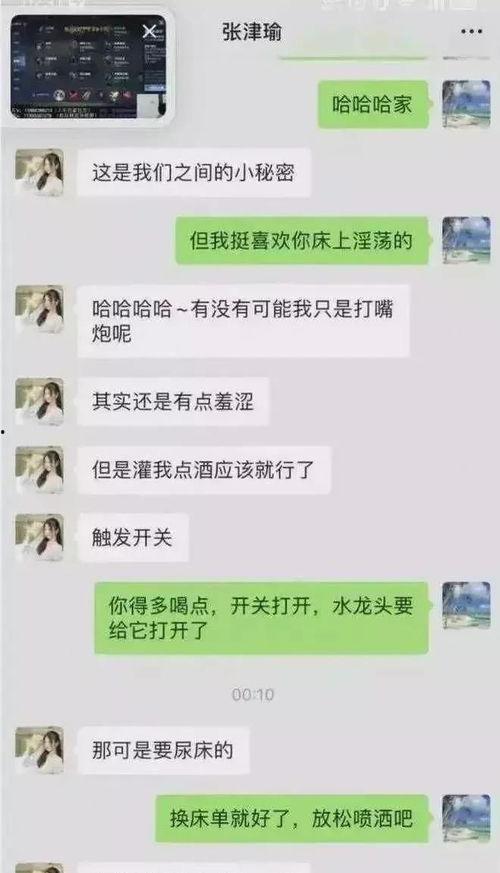The image size is (500, 873).
Task: Tap sender avatar beside 哈哈哈家 message
Action: click(x=466, y=104)
